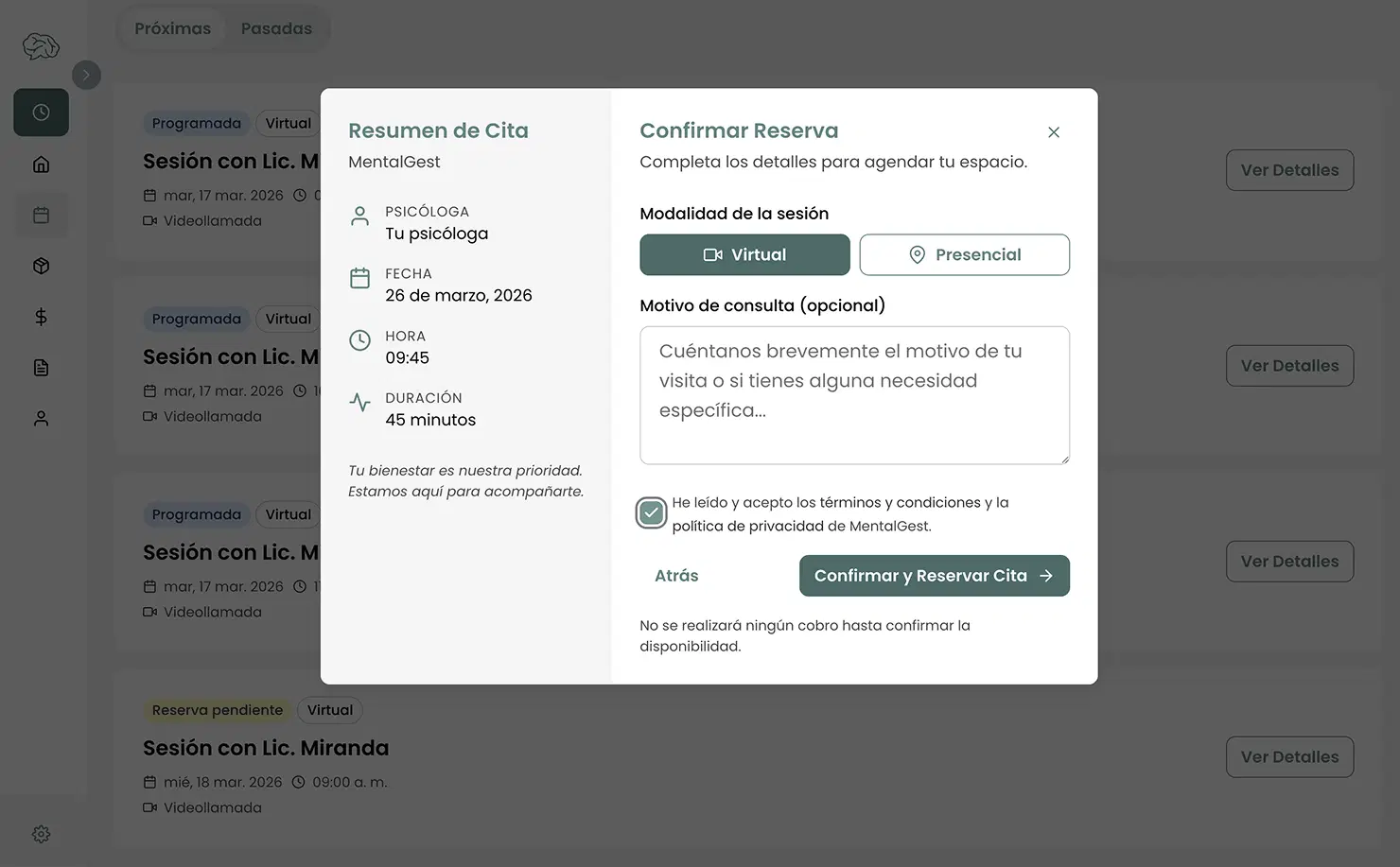The width and height of the screenshot is (1400, 867).
Task: Click the 'Tu bienestar es nuestra prioridad' note
Action: click(465, 481)
